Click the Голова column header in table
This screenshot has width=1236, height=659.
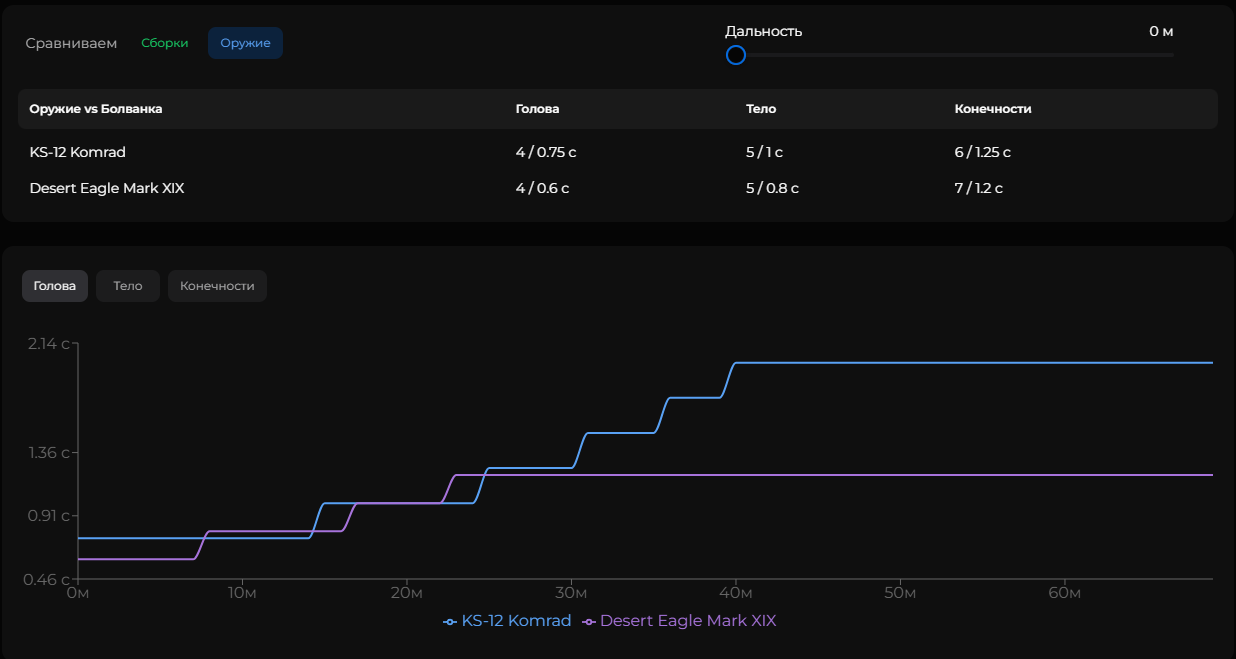537,109
